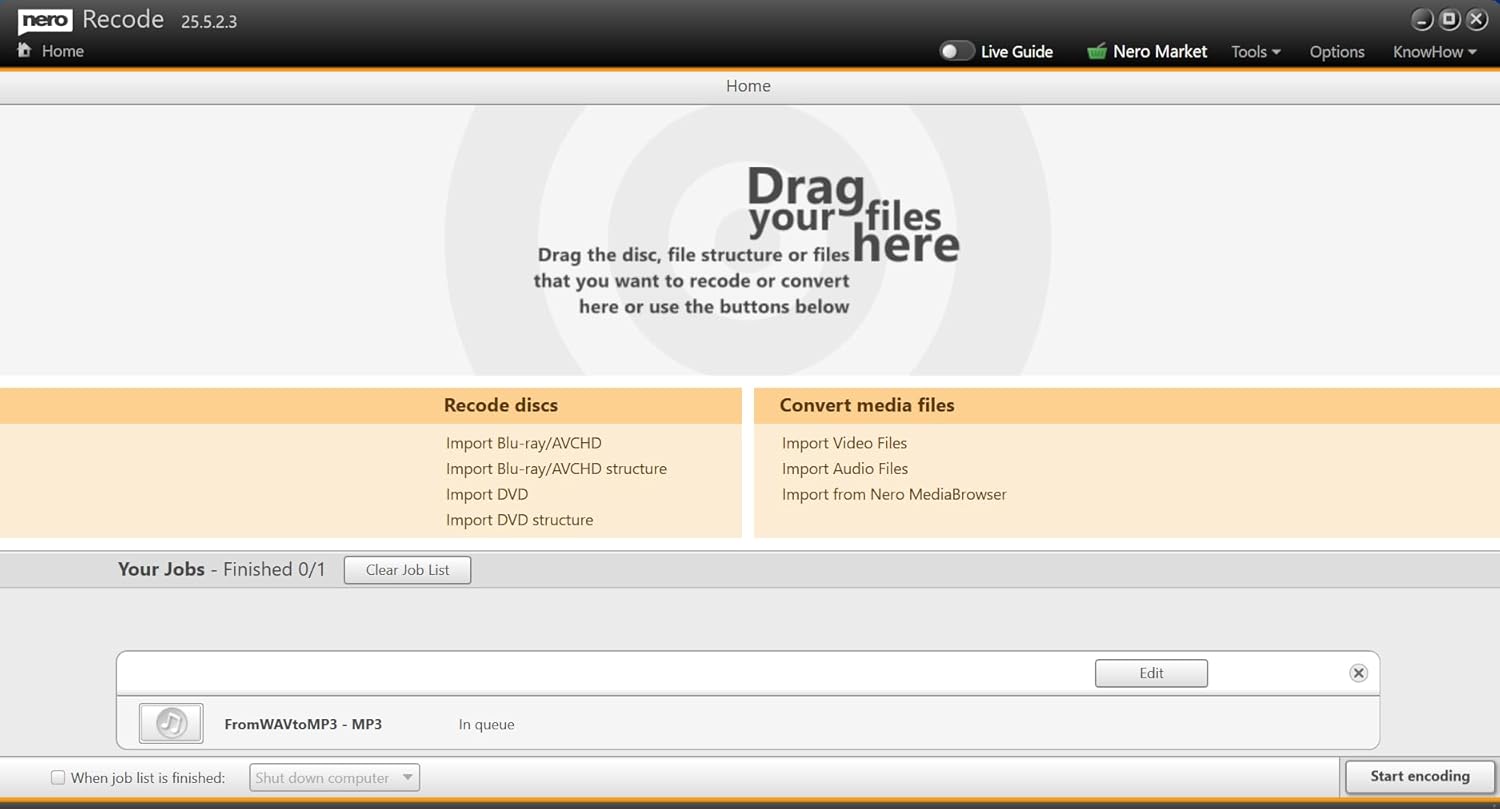
Task: Remove the FromWAVtoMP3 job with X icon
Action: (1358, 673)
